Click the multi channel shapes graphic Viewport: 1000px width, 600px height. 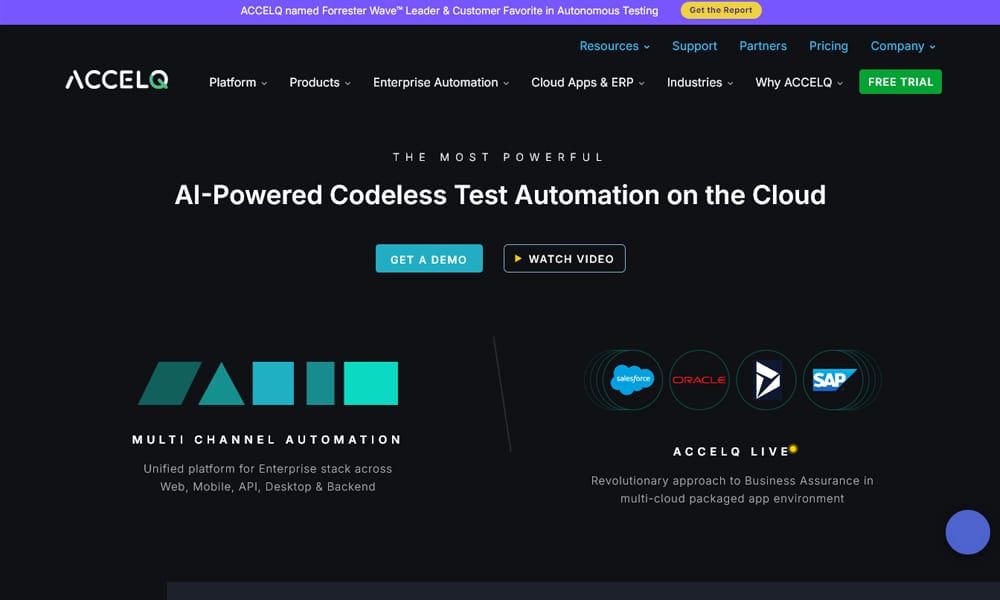268,383
